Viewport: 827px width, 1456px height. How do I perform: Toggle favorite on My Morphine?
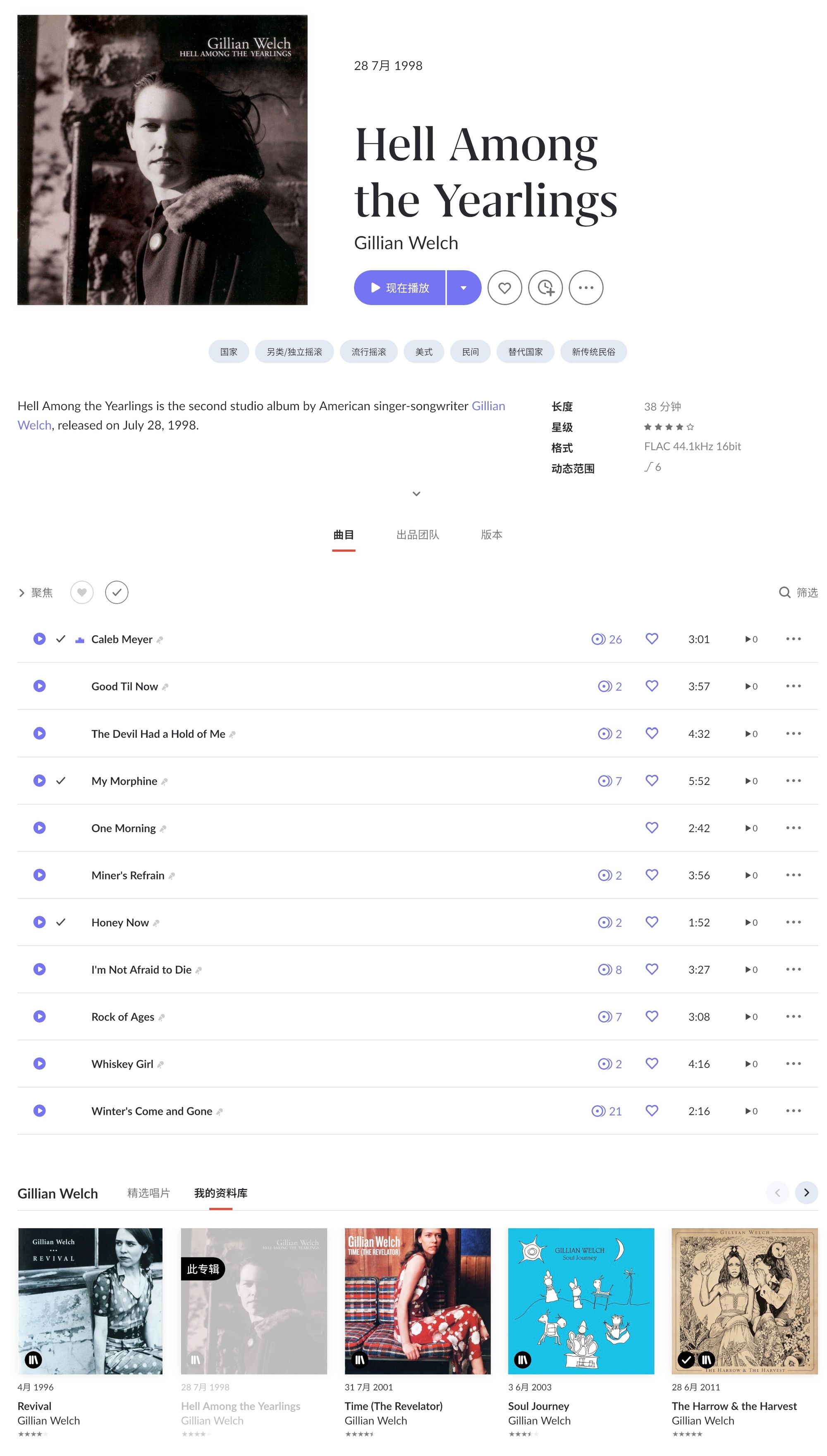pyautogui.click(x=652, y=780)
